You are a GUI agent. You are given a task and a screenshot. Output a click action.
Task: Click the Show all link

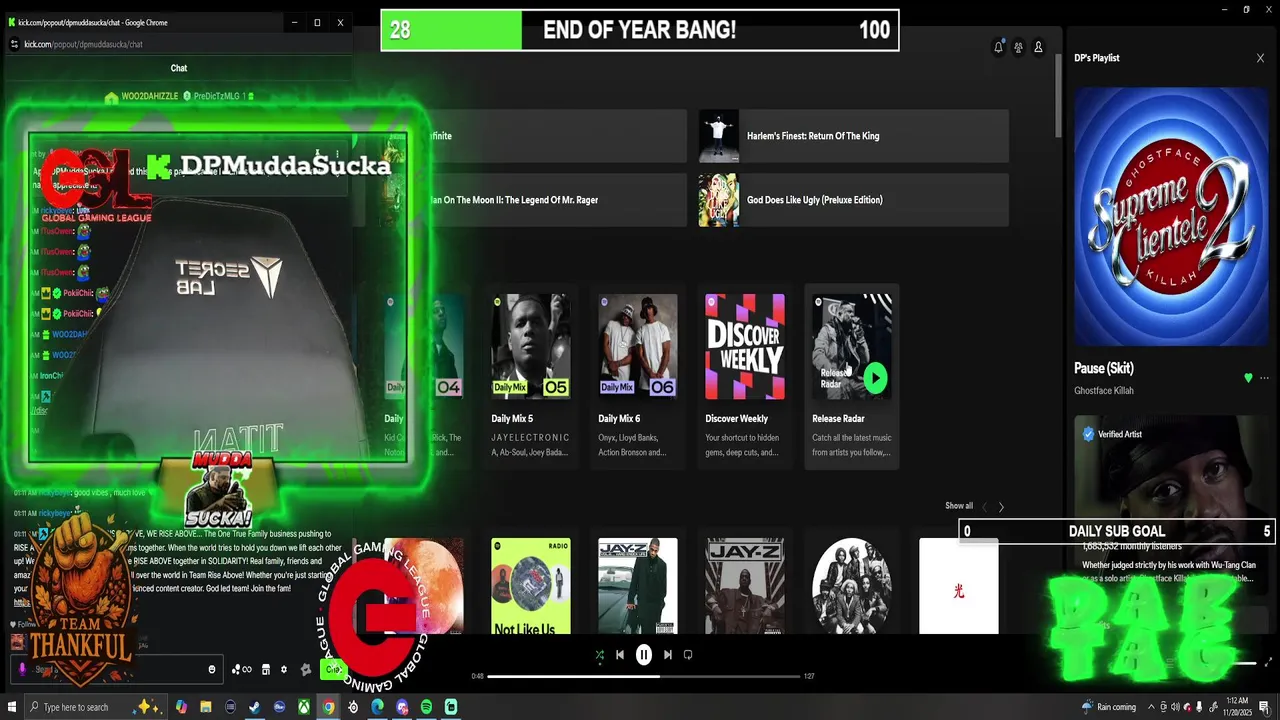[959, 506]
